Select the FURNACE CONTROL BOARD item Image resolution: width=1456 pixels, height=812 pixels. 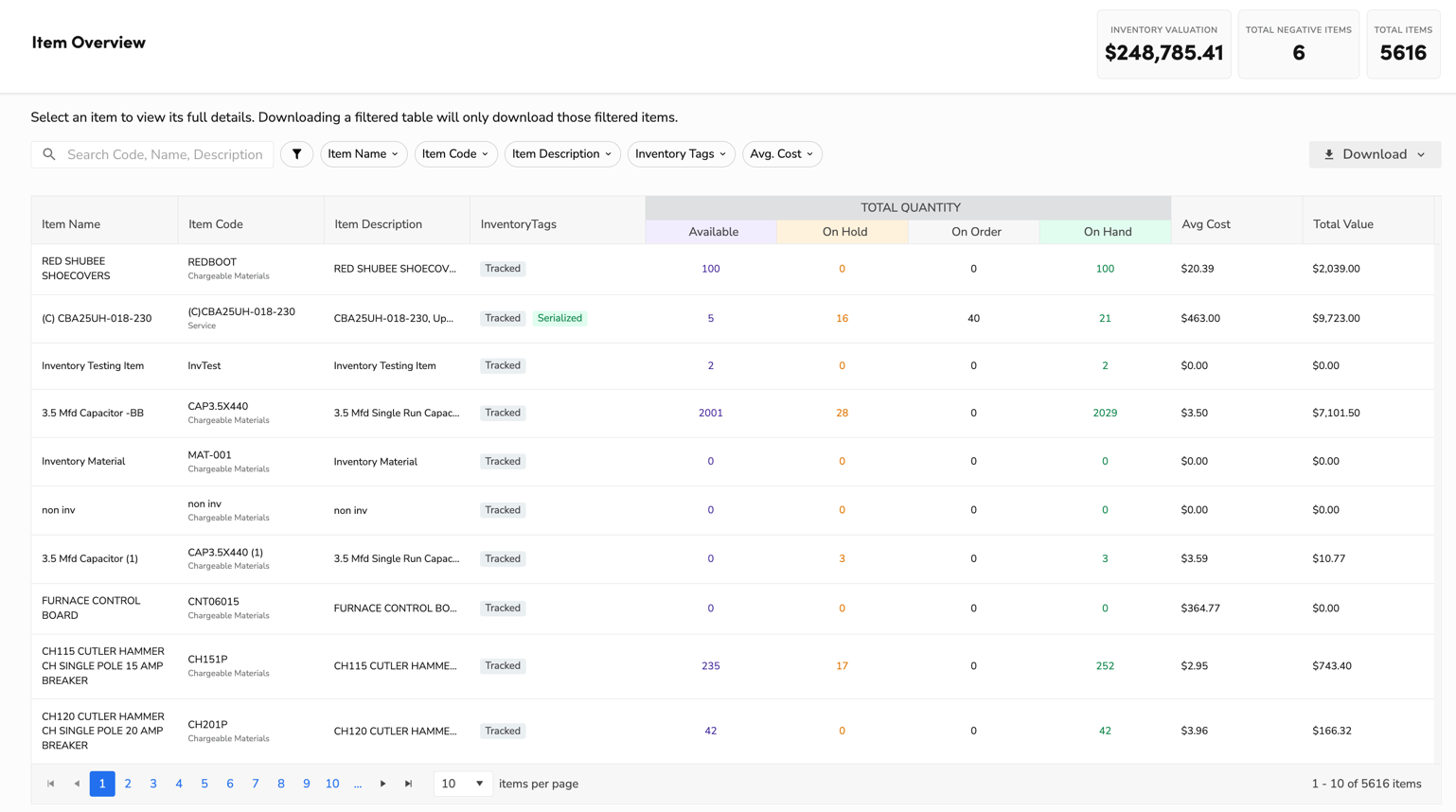91,609
